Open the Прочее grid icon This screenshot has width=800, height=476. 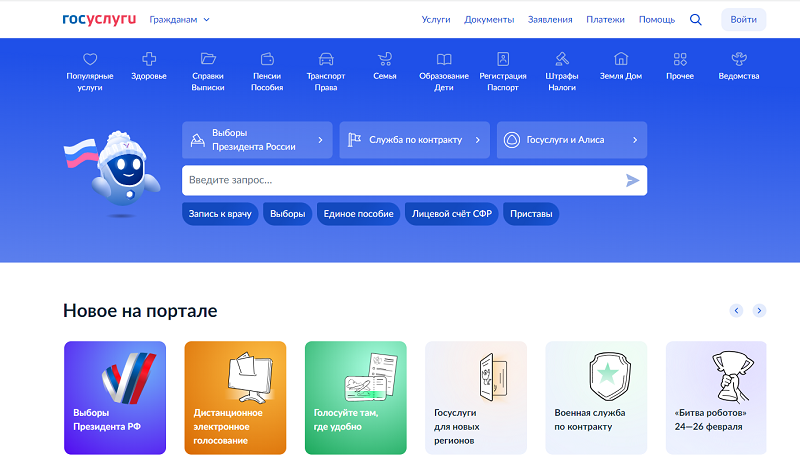[x=680, y=59]
